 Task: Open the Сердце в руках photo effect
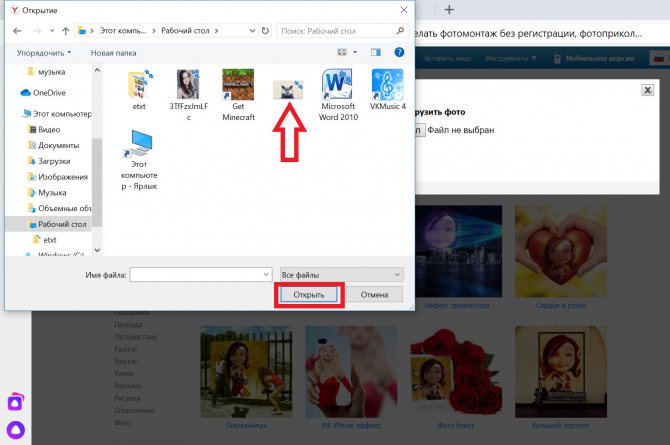point(561,251)
